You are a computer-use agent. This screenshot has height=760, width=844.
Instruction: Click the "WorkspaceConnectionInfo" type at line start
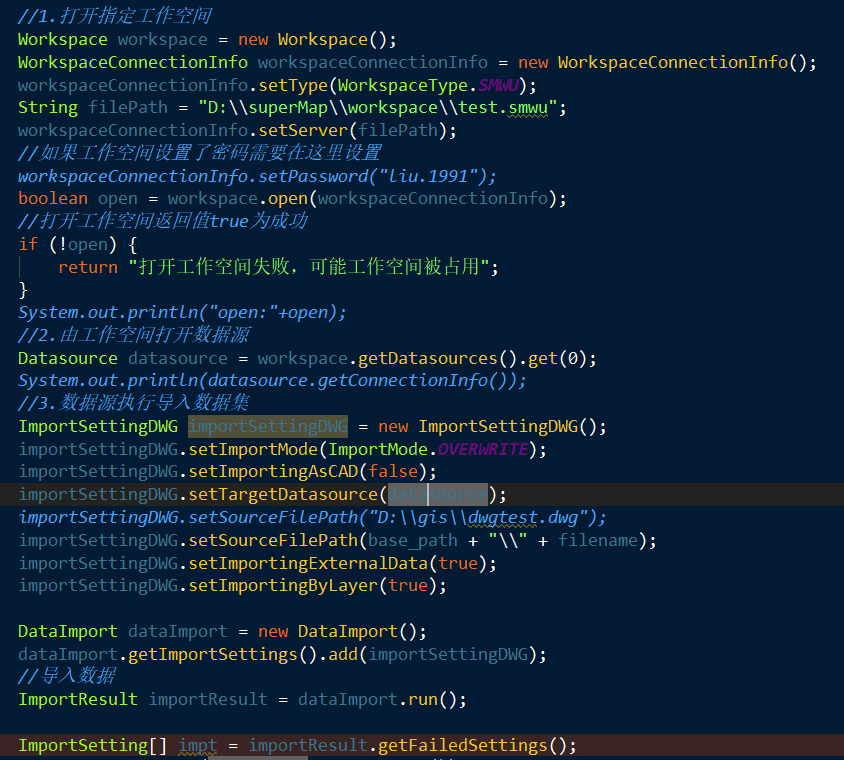click(x=133, y=62)
